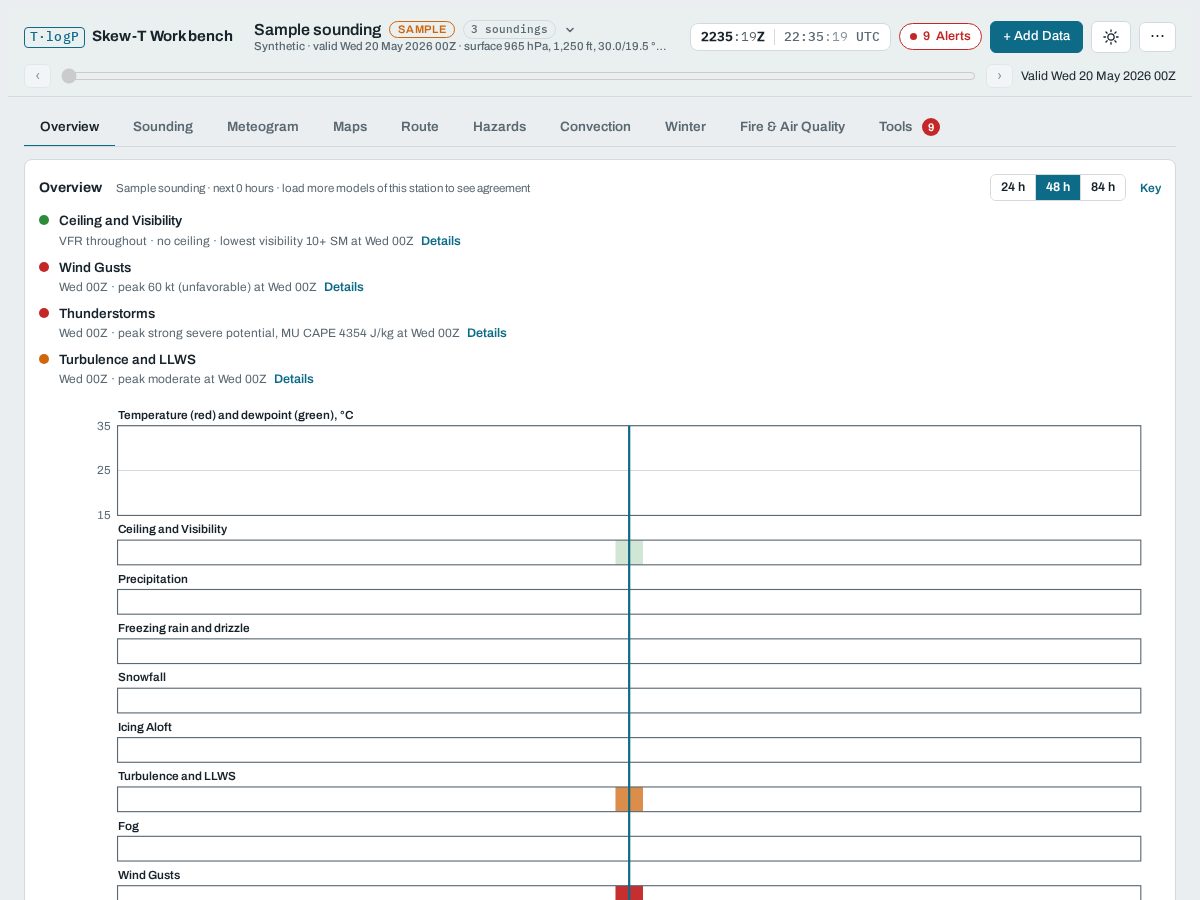Screen dimensions: 1200x900
Task: Click green Ceiling and Visibility status dot
Action: pyautogui.click(x=44, y=220)
